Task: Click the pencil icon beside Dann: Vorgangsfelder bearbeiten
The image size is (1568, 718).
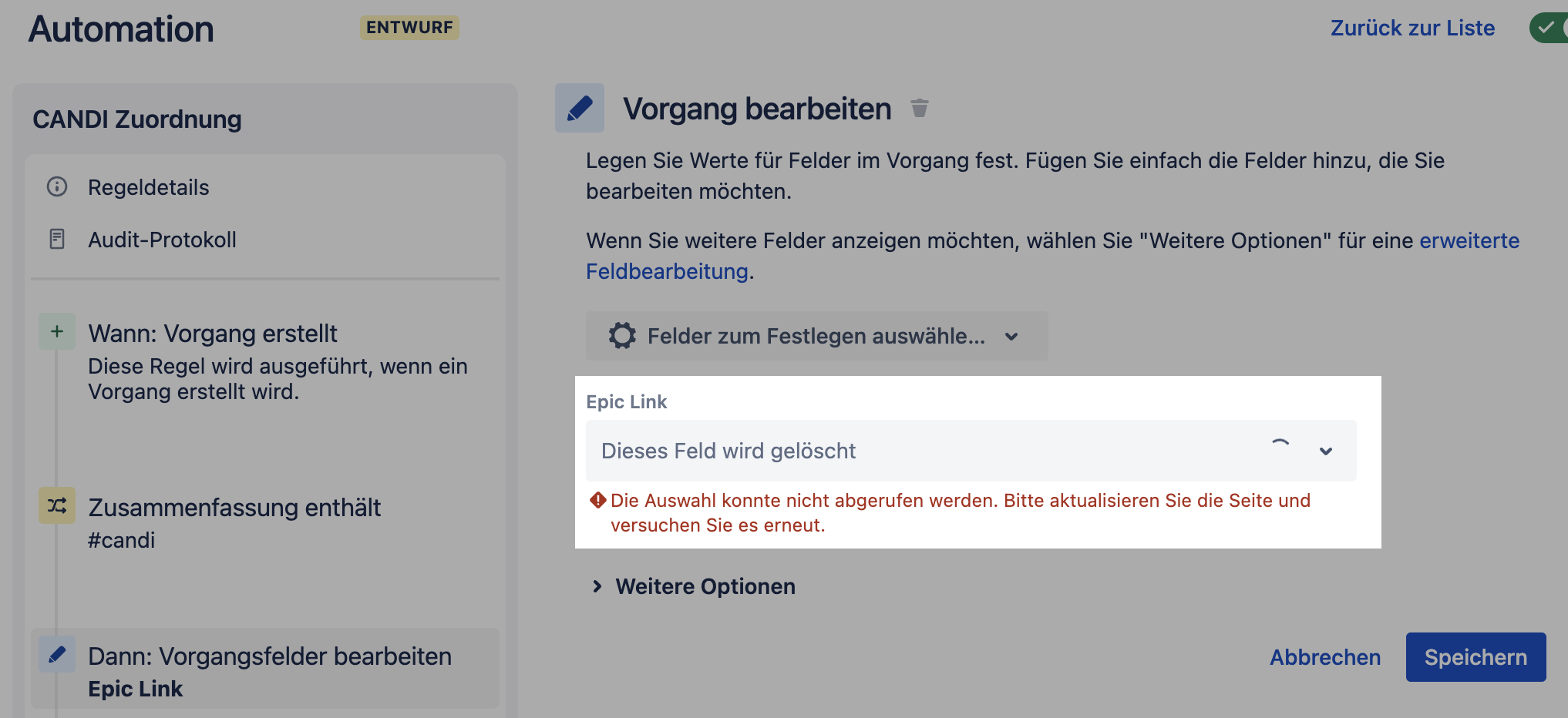Action: click(57, 654)
